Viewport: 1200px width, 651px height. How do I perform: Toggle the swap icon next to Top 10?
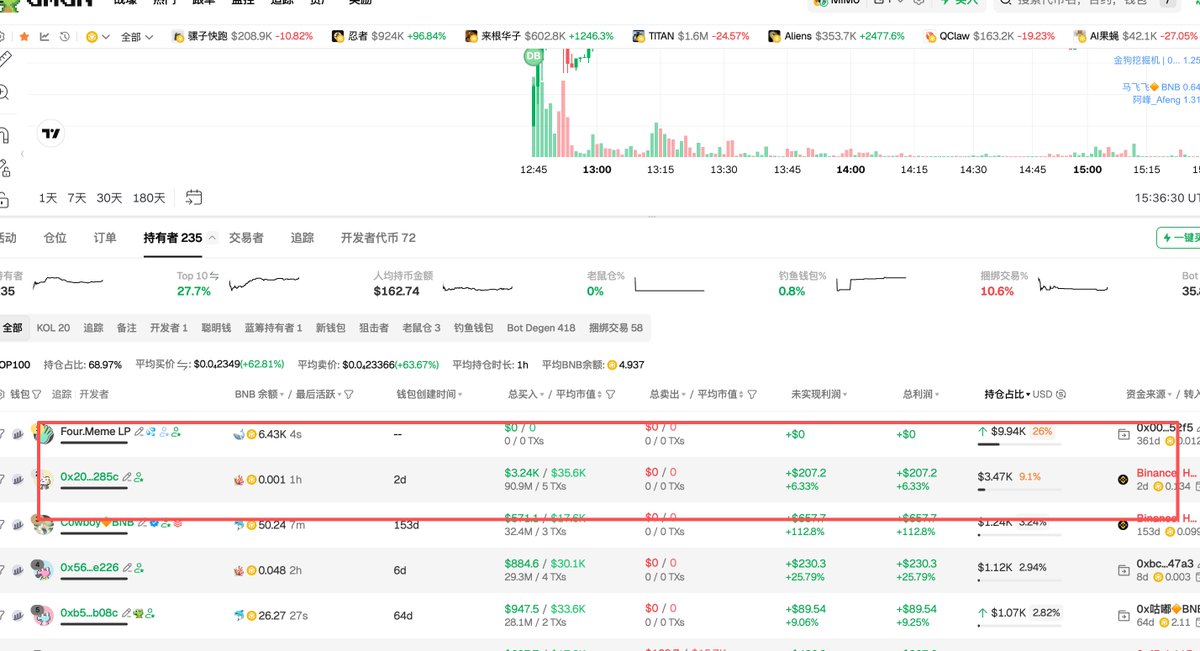pyautogui.click(x=214, y=275)
